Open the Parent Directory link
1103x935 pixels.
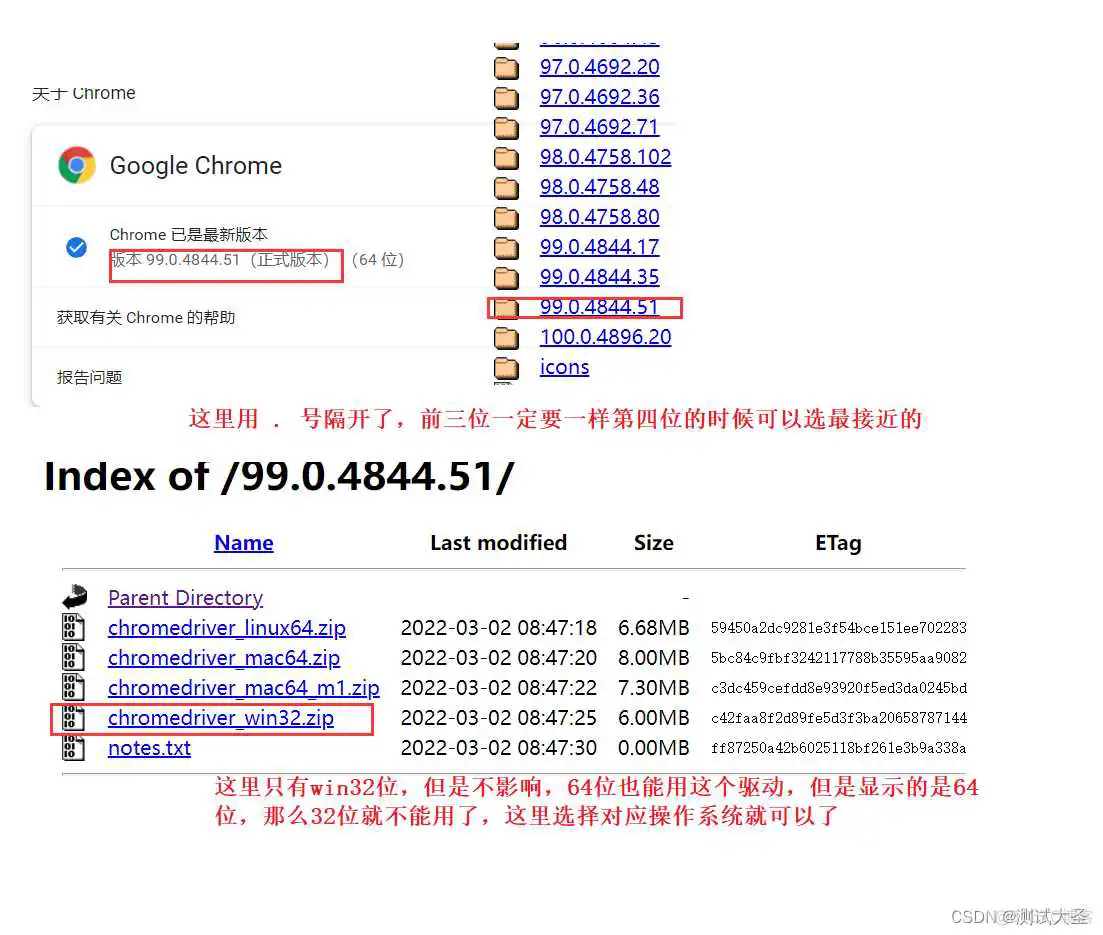(x=185, y=597)
